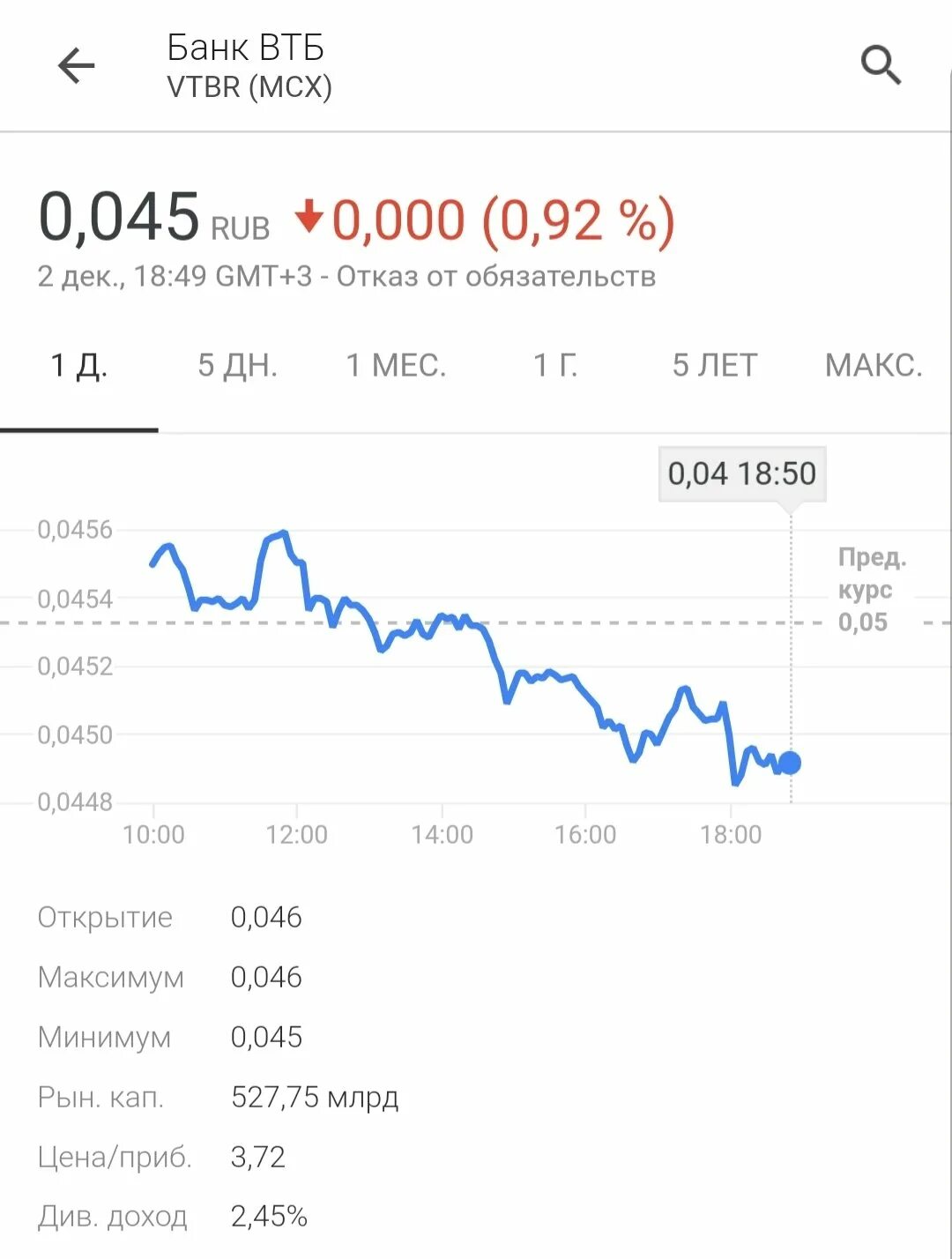
Task: Select the 1 Д. chart tab
Action: tap(79, 365)
